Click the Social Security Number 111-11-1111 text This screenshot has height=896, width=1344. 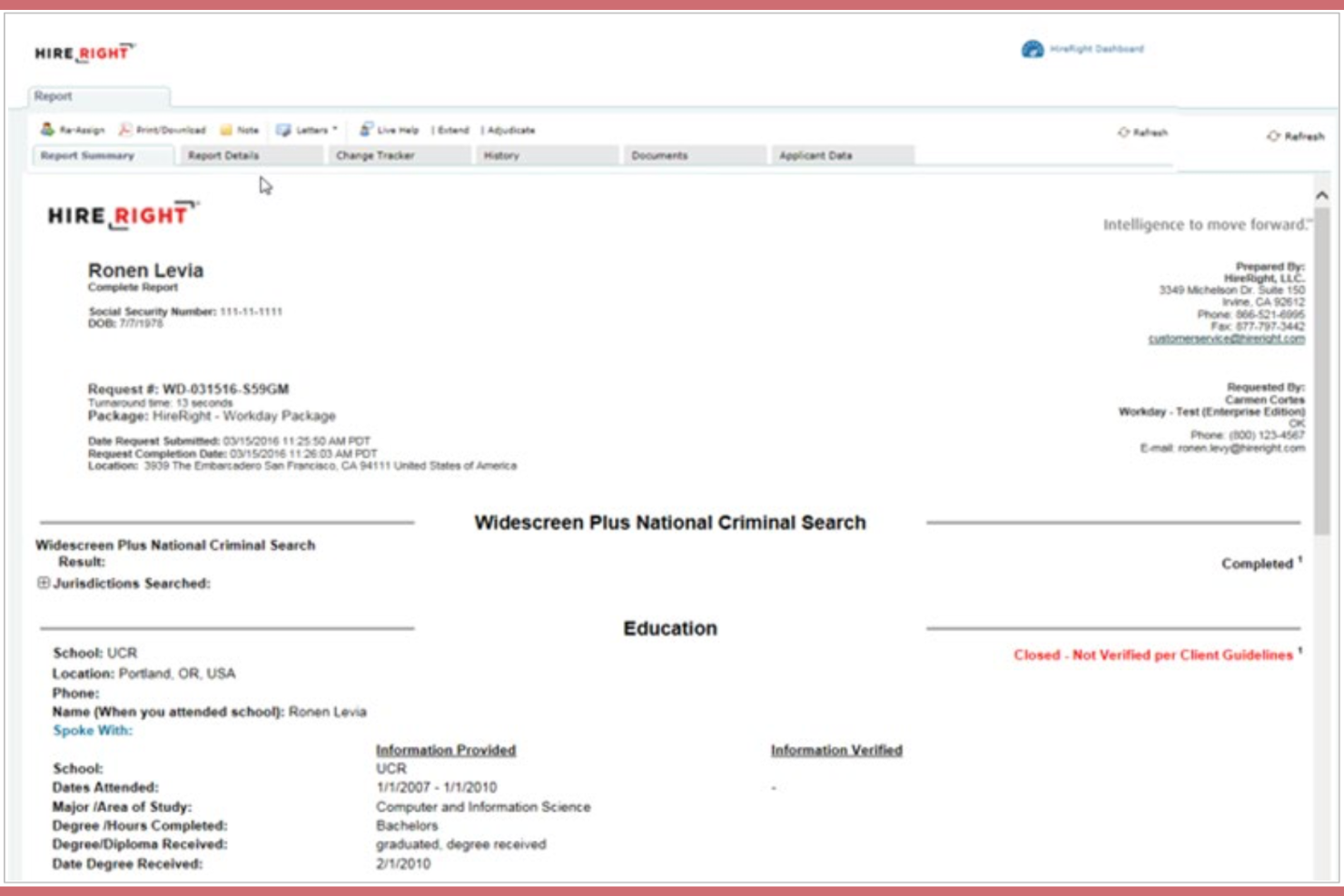[x=185, y=311]
